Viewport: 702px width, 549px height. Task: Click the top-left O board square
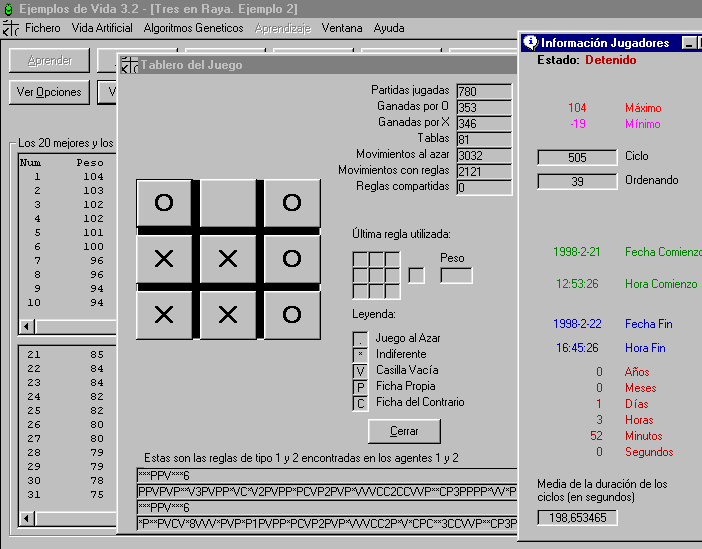click(164, 203)
